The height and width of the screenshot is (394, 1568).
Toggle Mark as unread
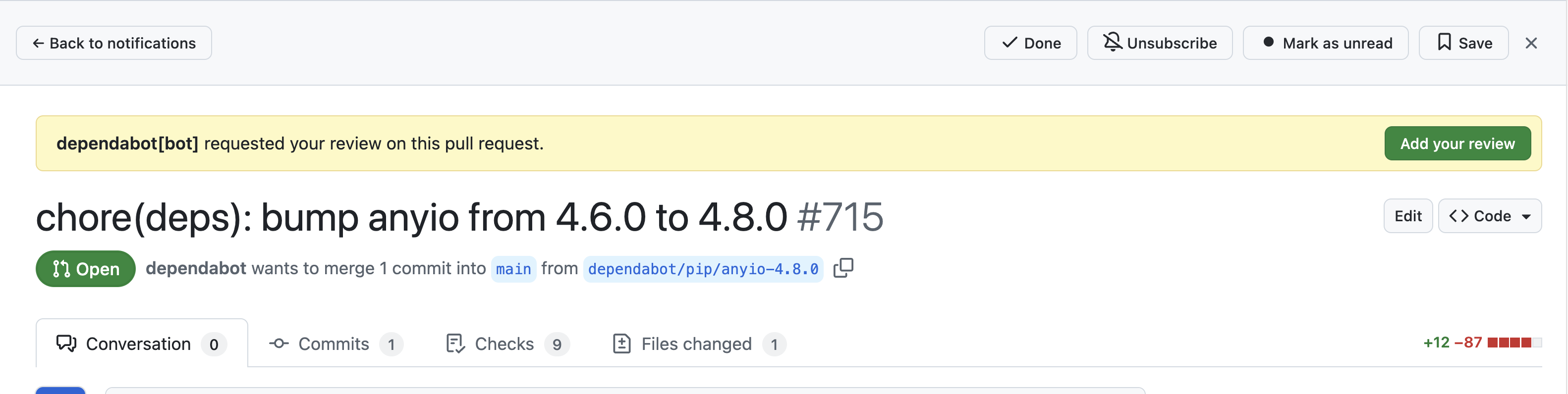pos(1325,43)
